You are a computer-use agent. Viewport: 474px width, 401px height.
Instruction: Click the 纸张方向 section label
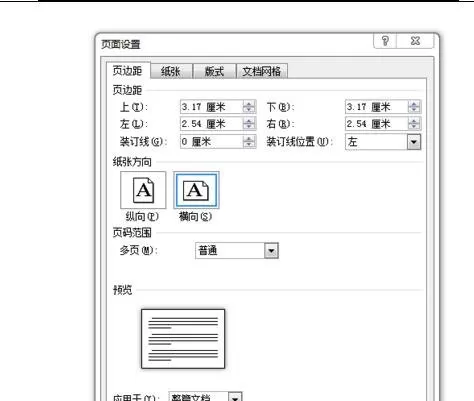click(x=132, y=162)
